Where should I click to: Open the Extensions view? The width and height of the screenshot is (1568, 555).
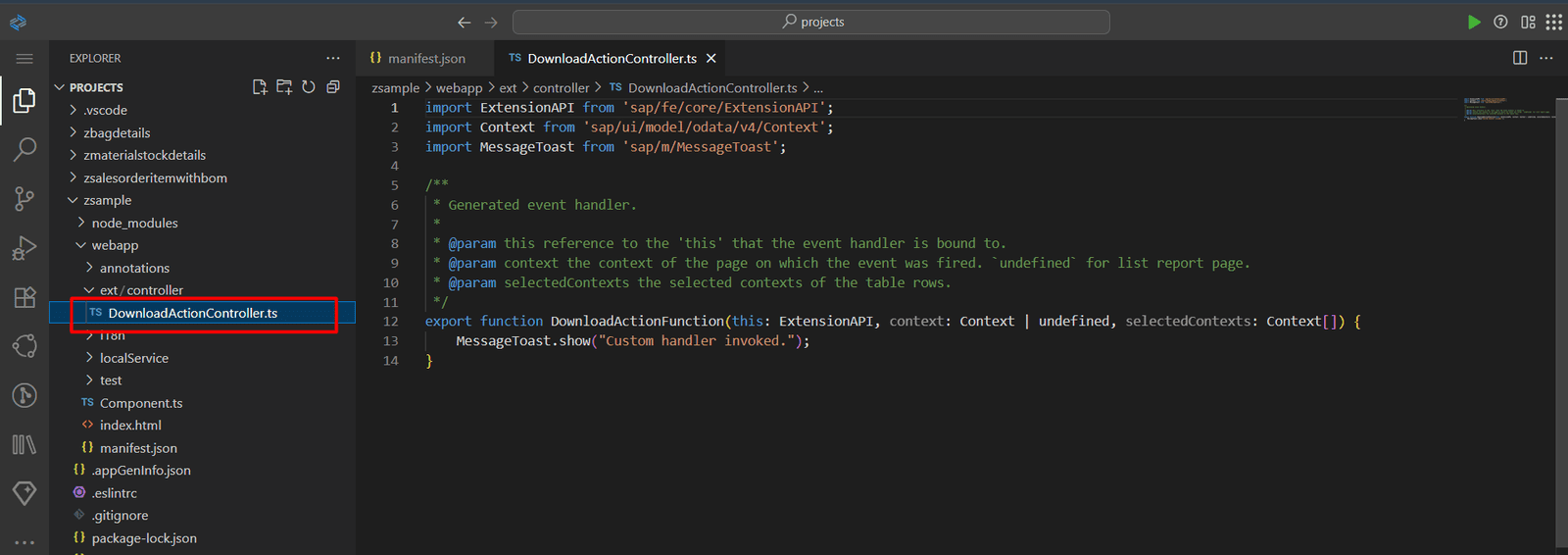pyautogui.click(x=24, y=297)
